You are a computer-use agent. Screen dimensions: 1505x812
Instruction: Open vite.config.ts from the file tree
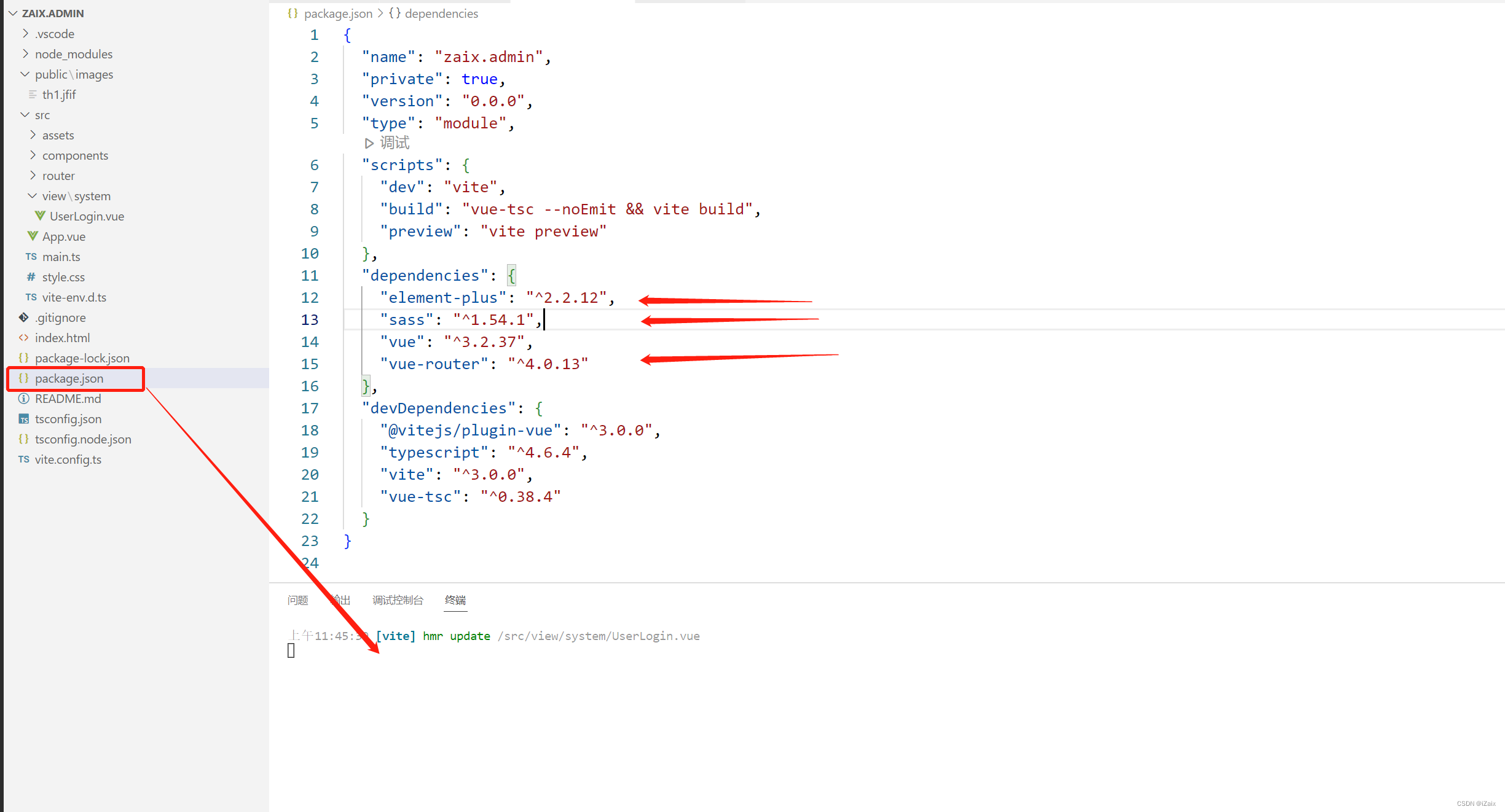pos(68,459)
